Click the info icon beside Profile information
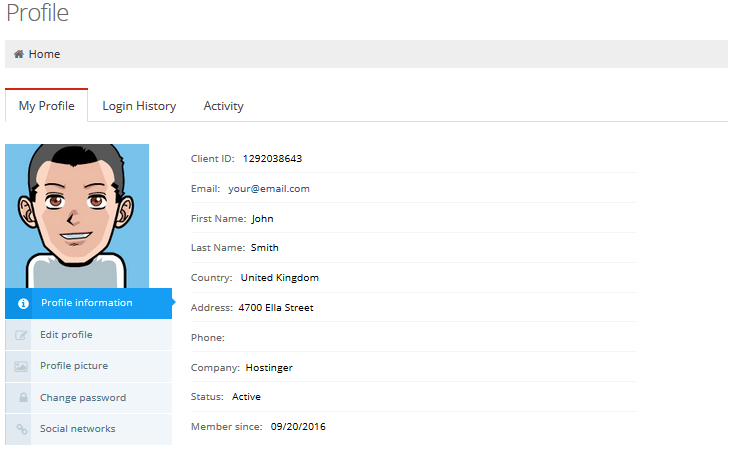This screenshot has height=455, width=732. pyautogui.click(x=23, y=303)
